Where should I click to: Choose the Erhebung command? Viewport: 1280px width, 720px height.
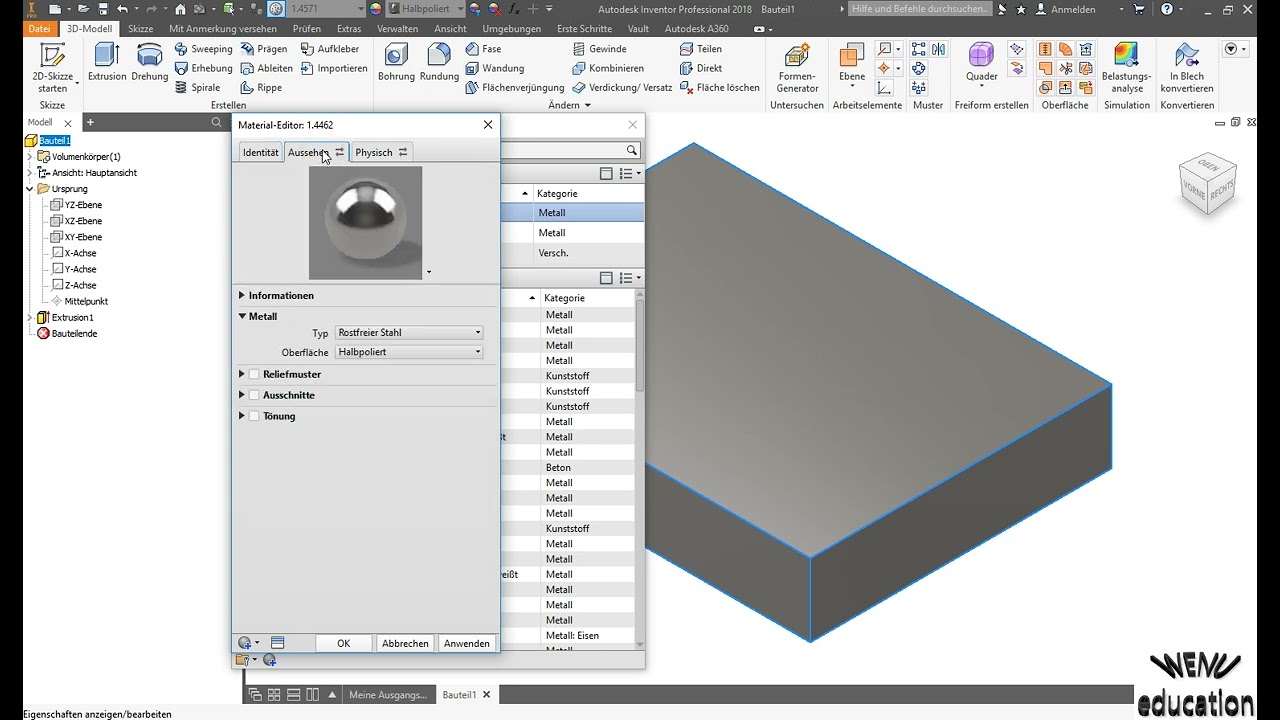[x=203, y=68]
